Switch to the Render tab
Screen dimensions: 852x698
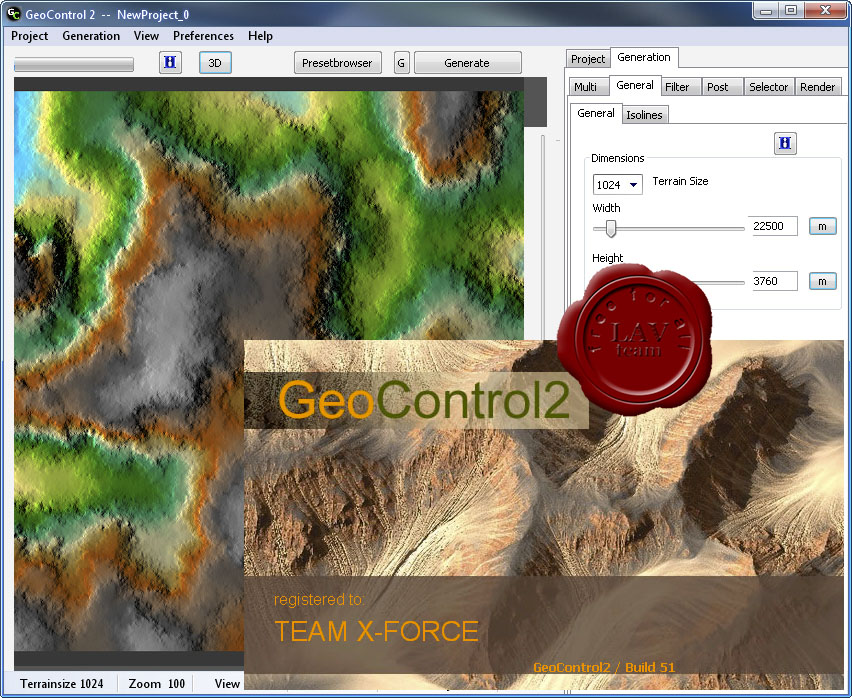click(x=817, y=87)
